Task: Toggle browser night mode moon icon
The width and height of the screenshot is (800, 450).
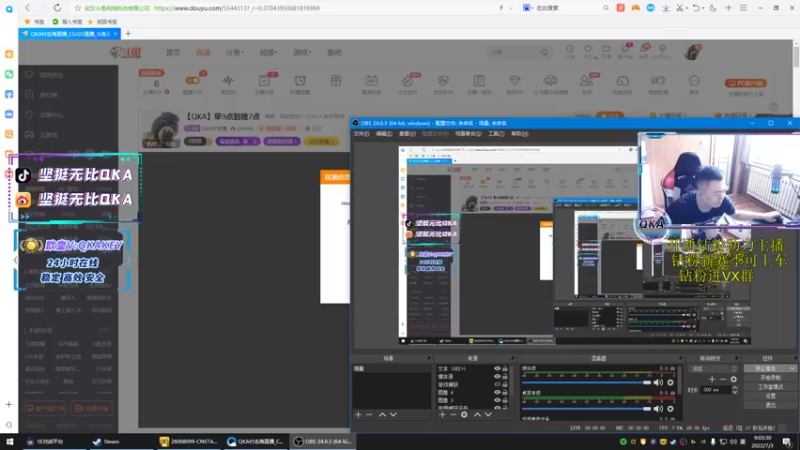Action: click(x=713, y=8)
